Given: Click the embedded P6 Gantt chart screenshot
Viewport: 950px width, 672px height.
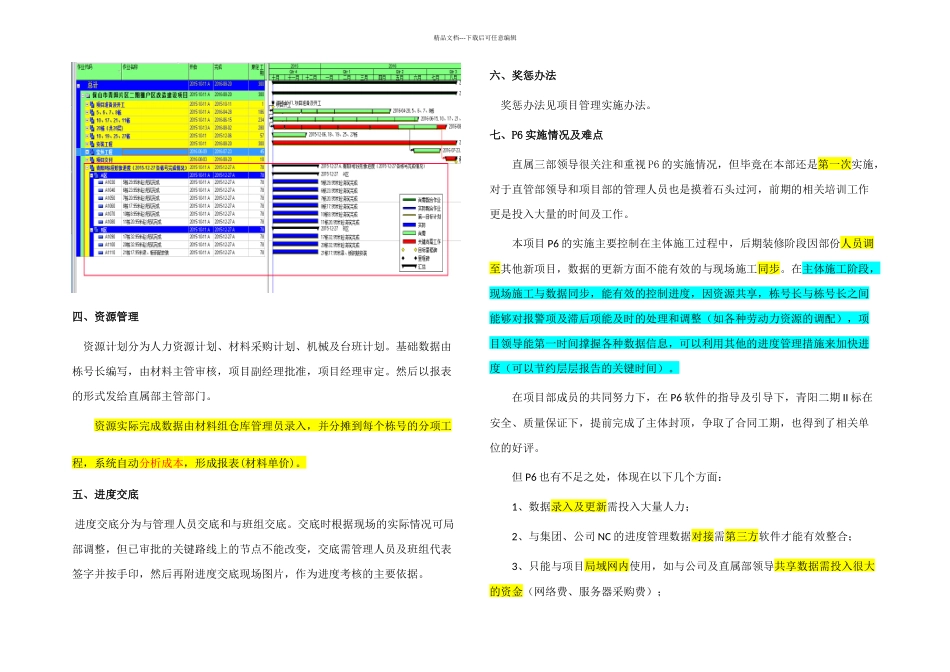Looking at the screenshot, I should [266, 177].
